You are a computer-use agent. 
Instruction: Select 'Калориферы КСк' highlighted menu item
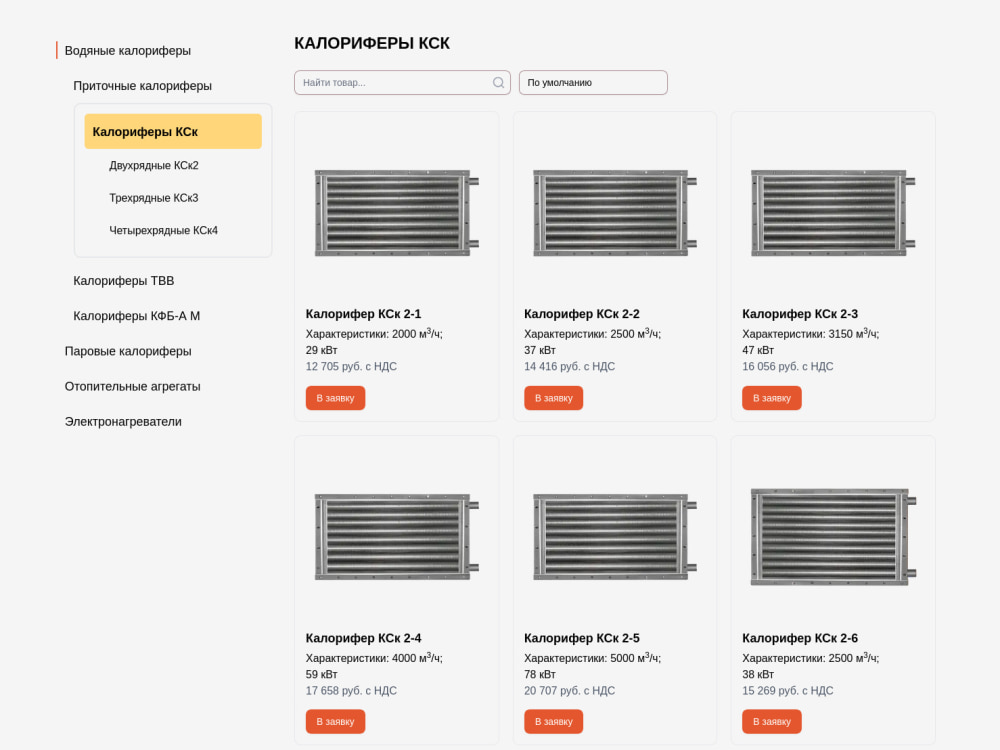(173, 131)
